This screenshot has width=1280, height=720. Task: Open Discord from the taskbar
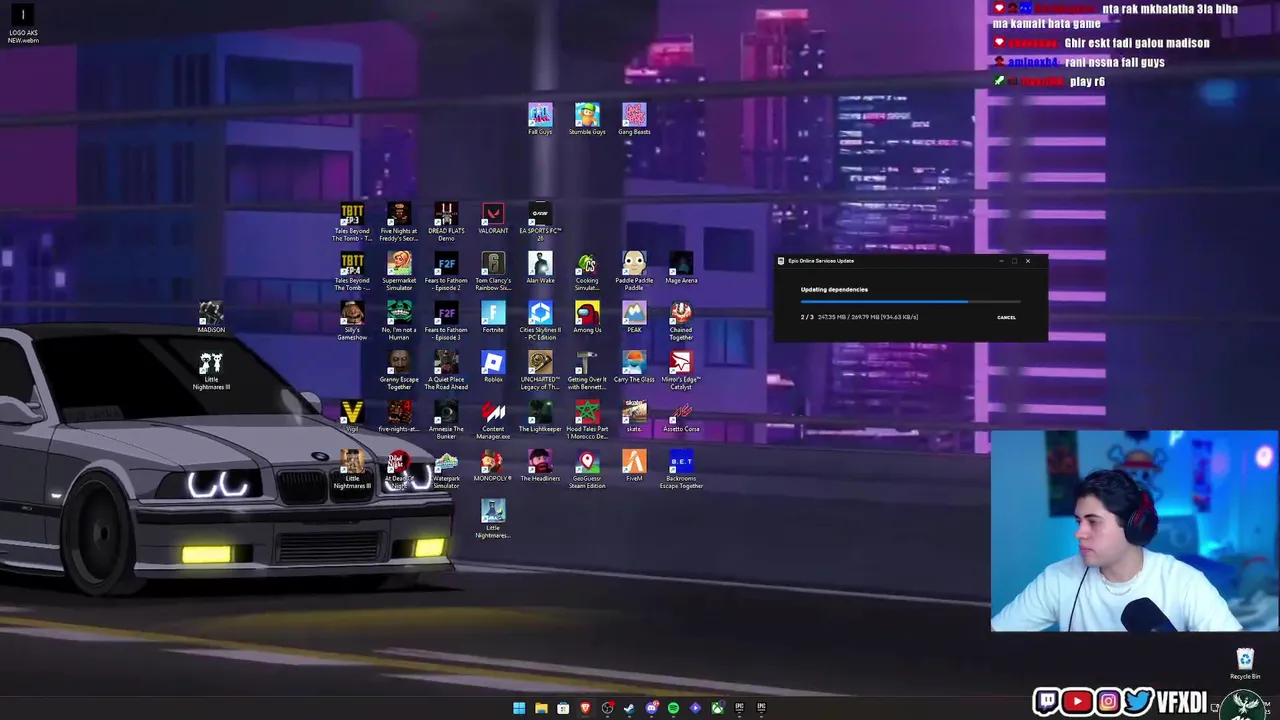coord(651,708)
